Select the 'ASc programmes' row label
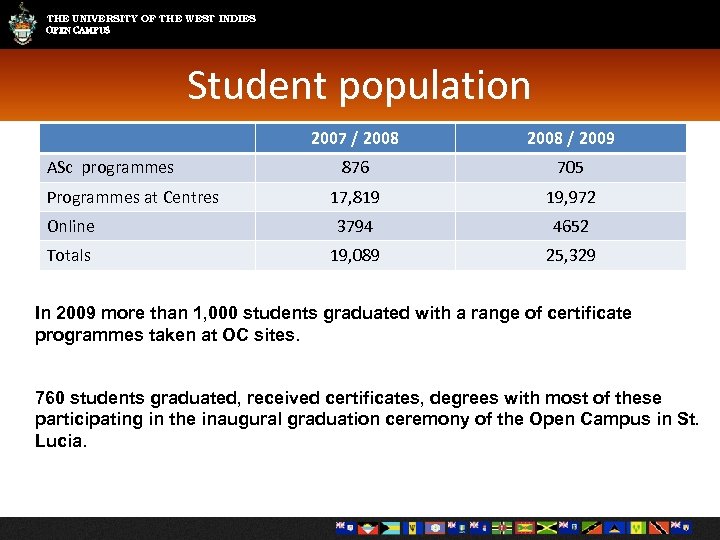 [x=110, y=168]
